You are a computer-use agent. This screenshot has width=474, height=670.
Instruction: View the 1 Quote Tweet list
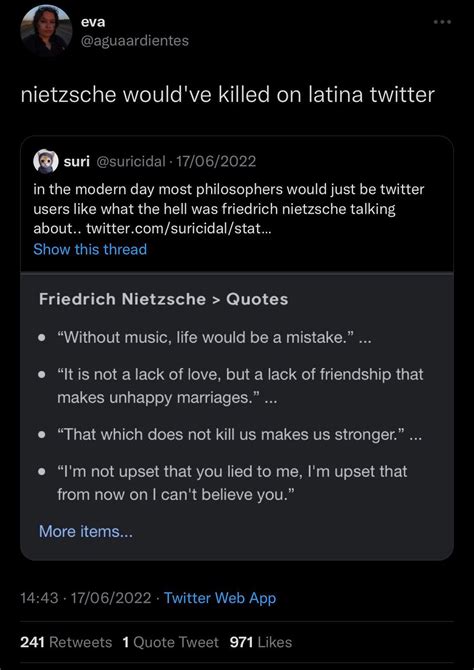click(170, 642)
